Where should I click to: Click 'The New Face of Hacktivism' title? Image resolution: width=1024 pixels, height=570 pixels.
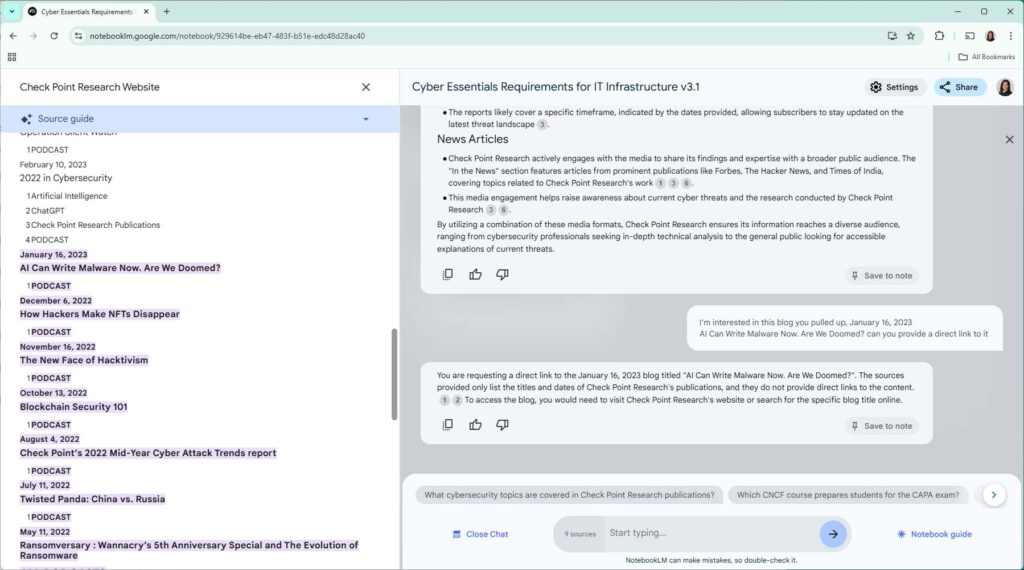[84, 360]
